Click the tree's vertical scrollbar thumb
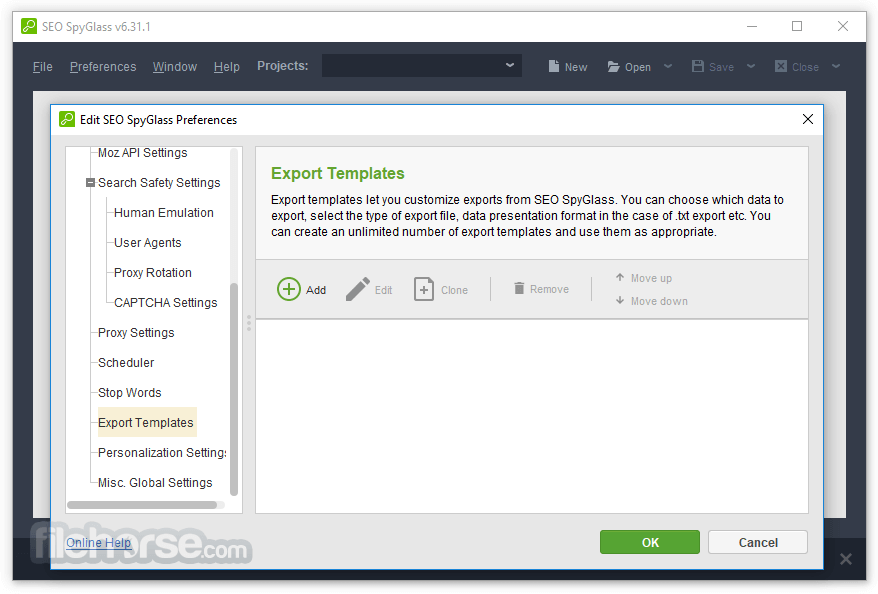 click(233, 389)
